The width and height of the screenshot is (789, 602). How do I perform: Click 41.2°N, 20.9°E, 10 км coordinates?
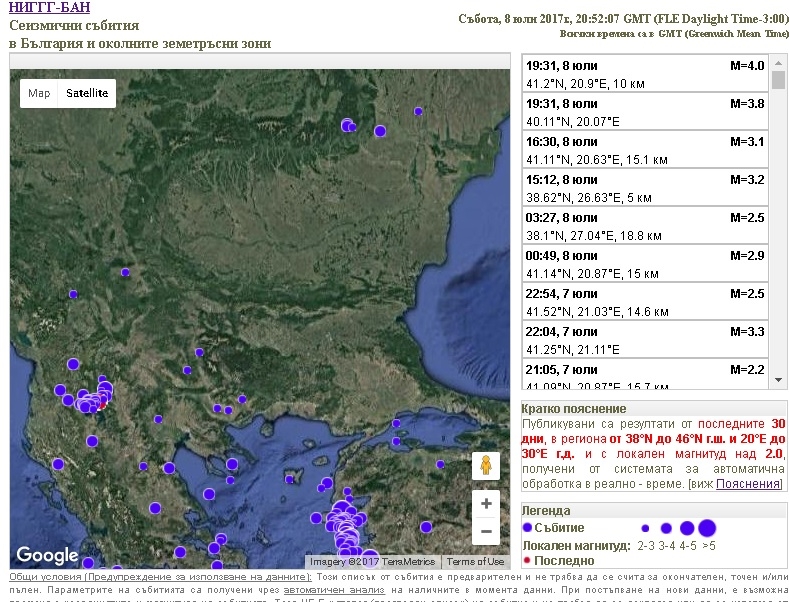click(585, 84)
